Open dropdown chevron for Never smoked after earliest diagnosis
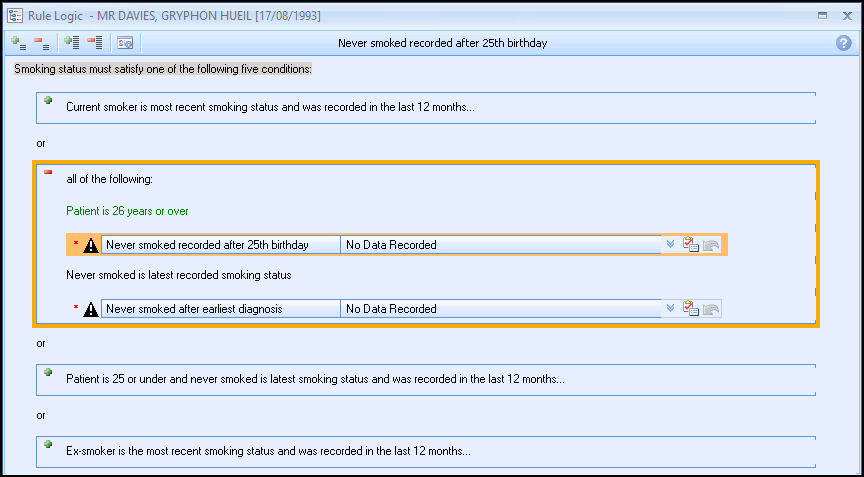The height and width of the screenshot is (477, 864). click(x=670, y=308)
